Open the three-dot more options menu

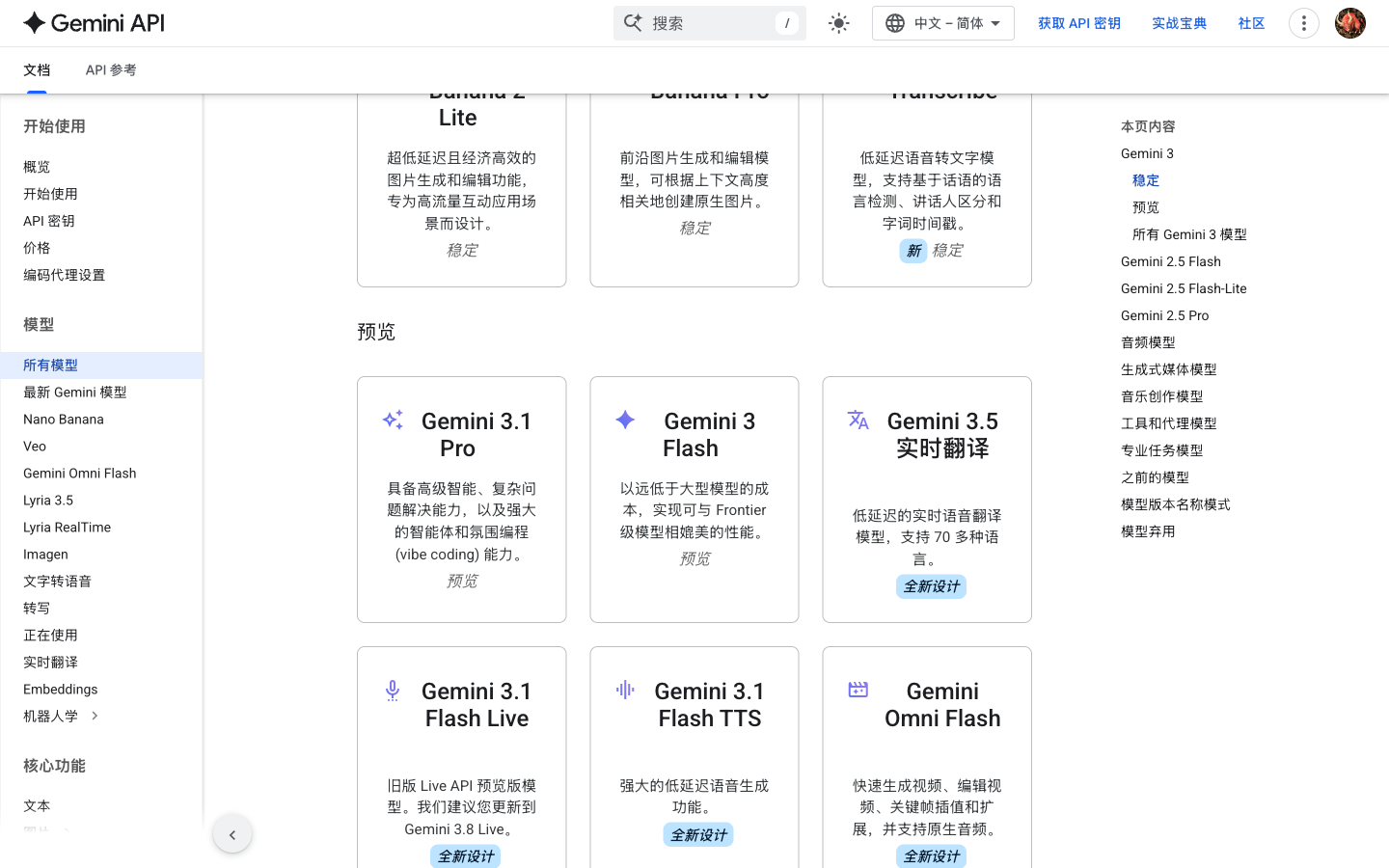1304,23
